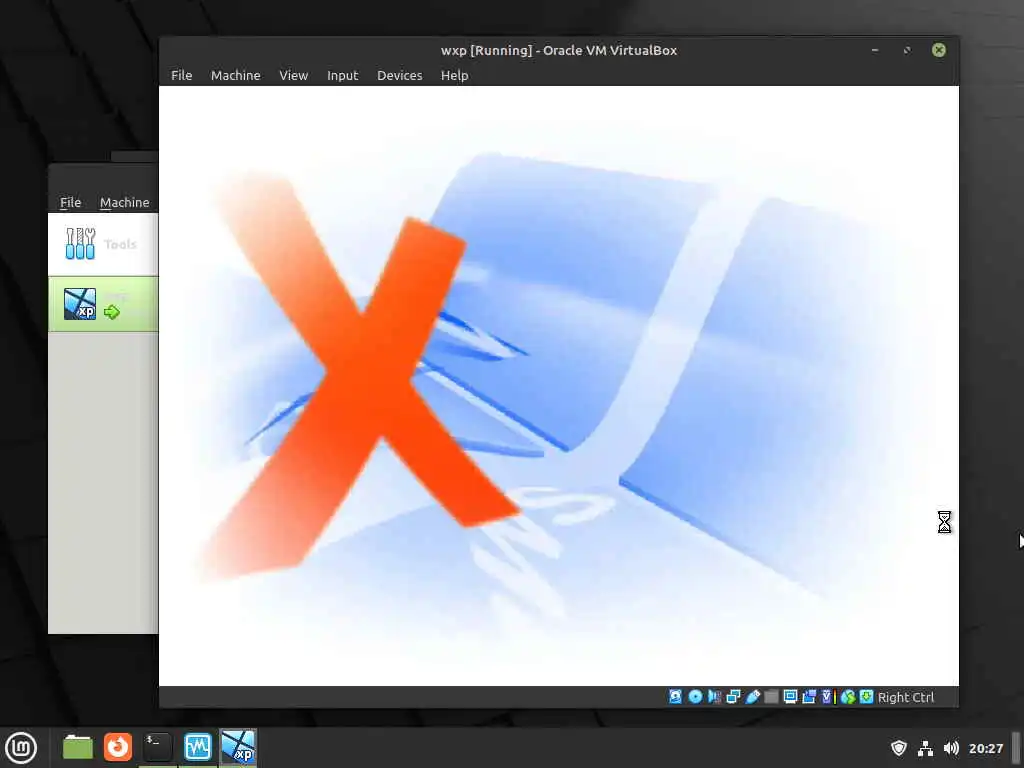Open the View menu in VM window

tap(293, 75)
